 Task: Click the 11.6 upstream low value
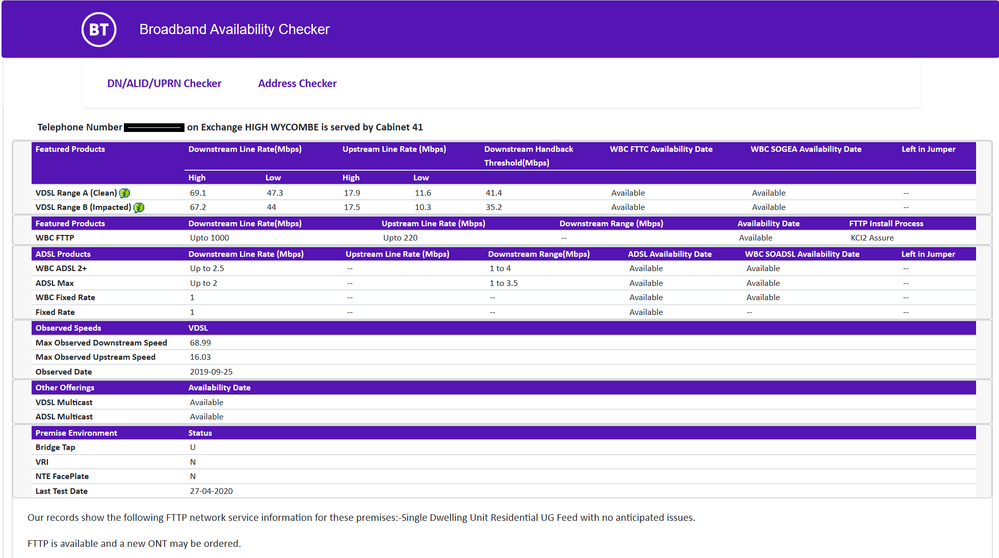point(422,193)
